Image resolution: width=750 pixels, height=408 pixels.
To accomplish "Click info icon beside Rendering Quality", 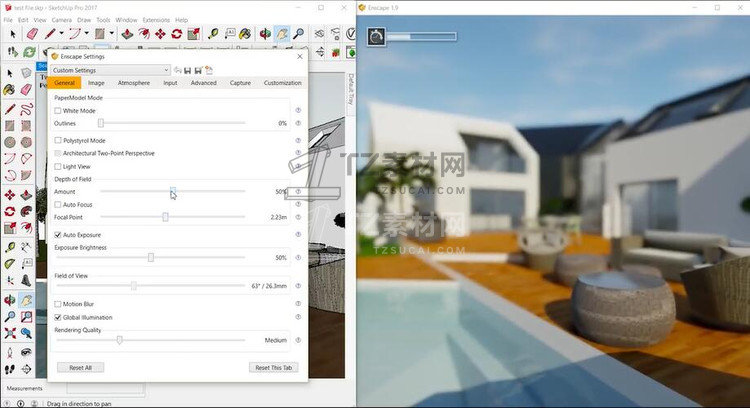I will pyautogui.click(x=298, y=340).
